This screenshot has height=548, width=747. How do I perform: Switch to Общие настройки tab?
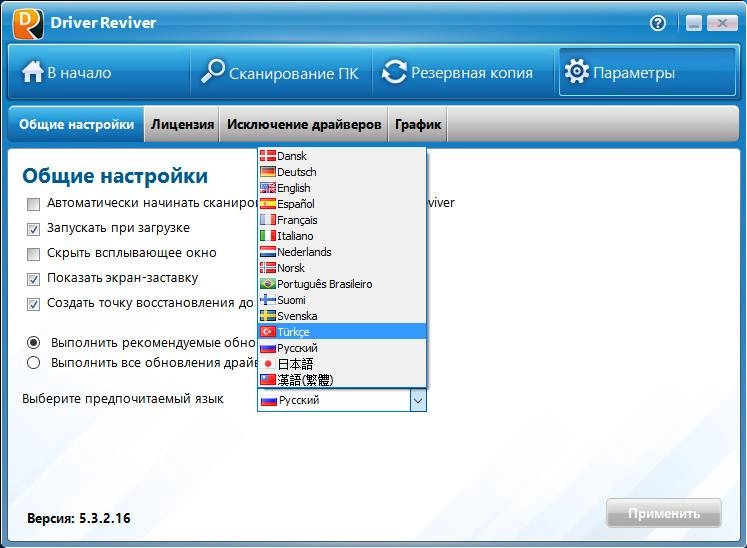76,124
